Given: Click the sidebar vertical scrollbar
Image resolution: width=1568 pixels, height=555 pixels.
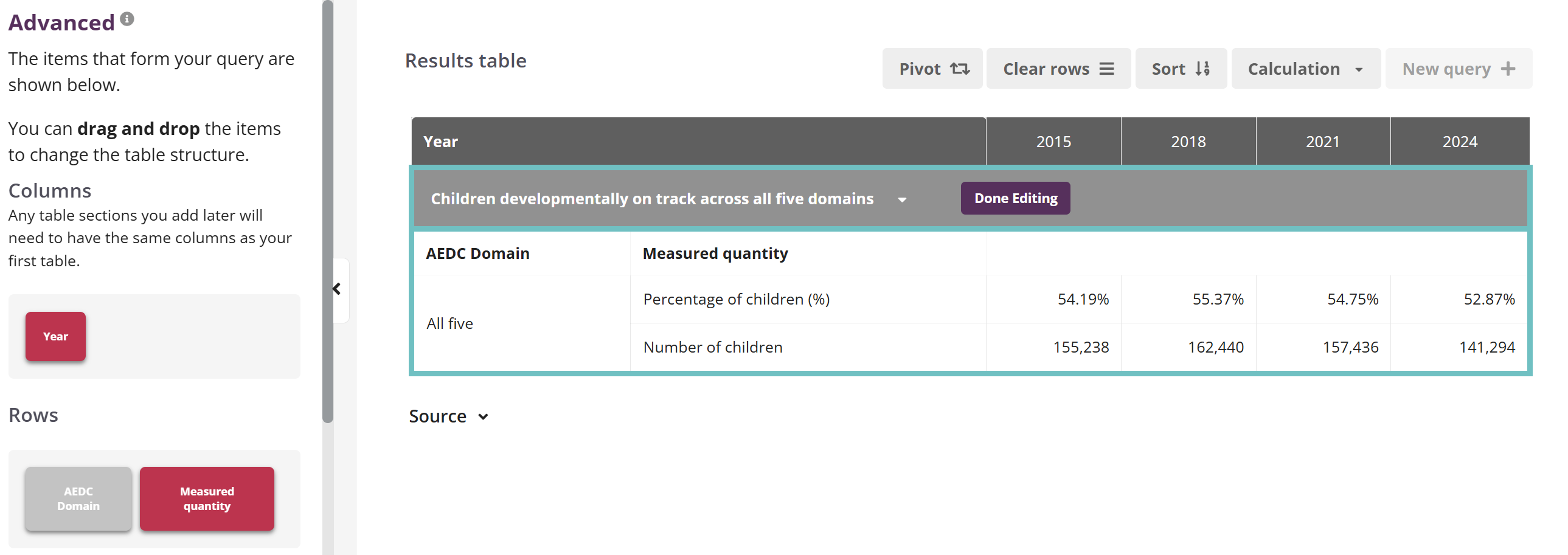Looking at the screenshot, I should (x=327, y=213).
